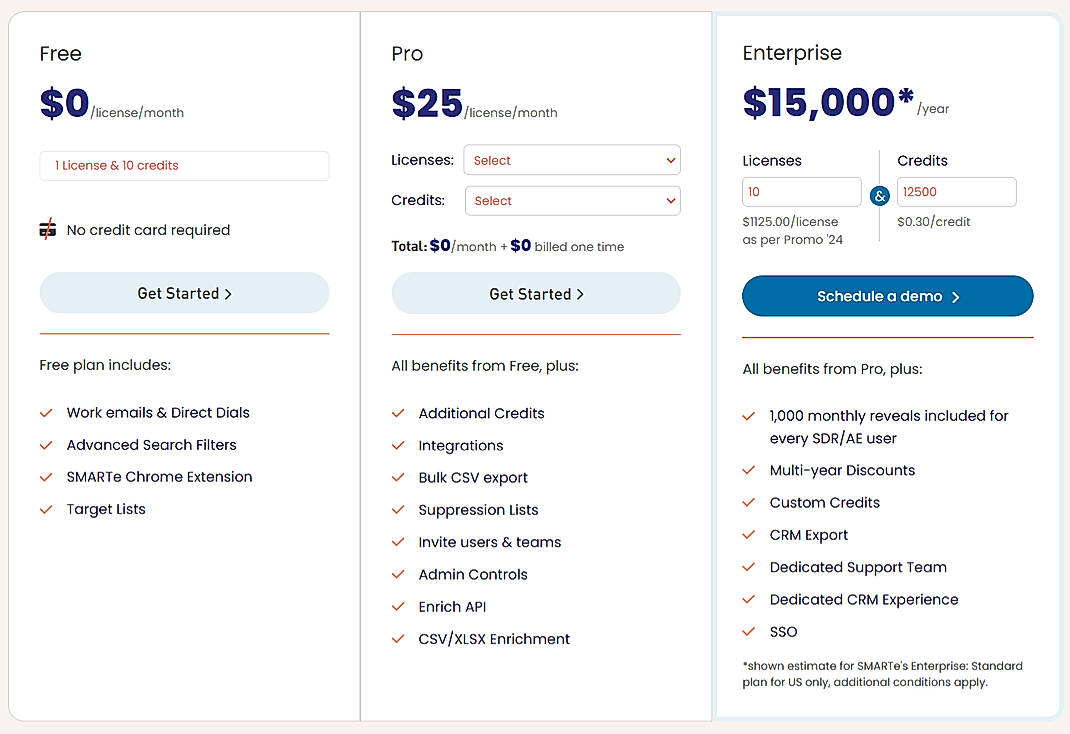Image resolution: width=1070 pixels, height=734 pixels.
Task: Click the checkmark beside "Advanced Search Filters"
Action: 46,444
